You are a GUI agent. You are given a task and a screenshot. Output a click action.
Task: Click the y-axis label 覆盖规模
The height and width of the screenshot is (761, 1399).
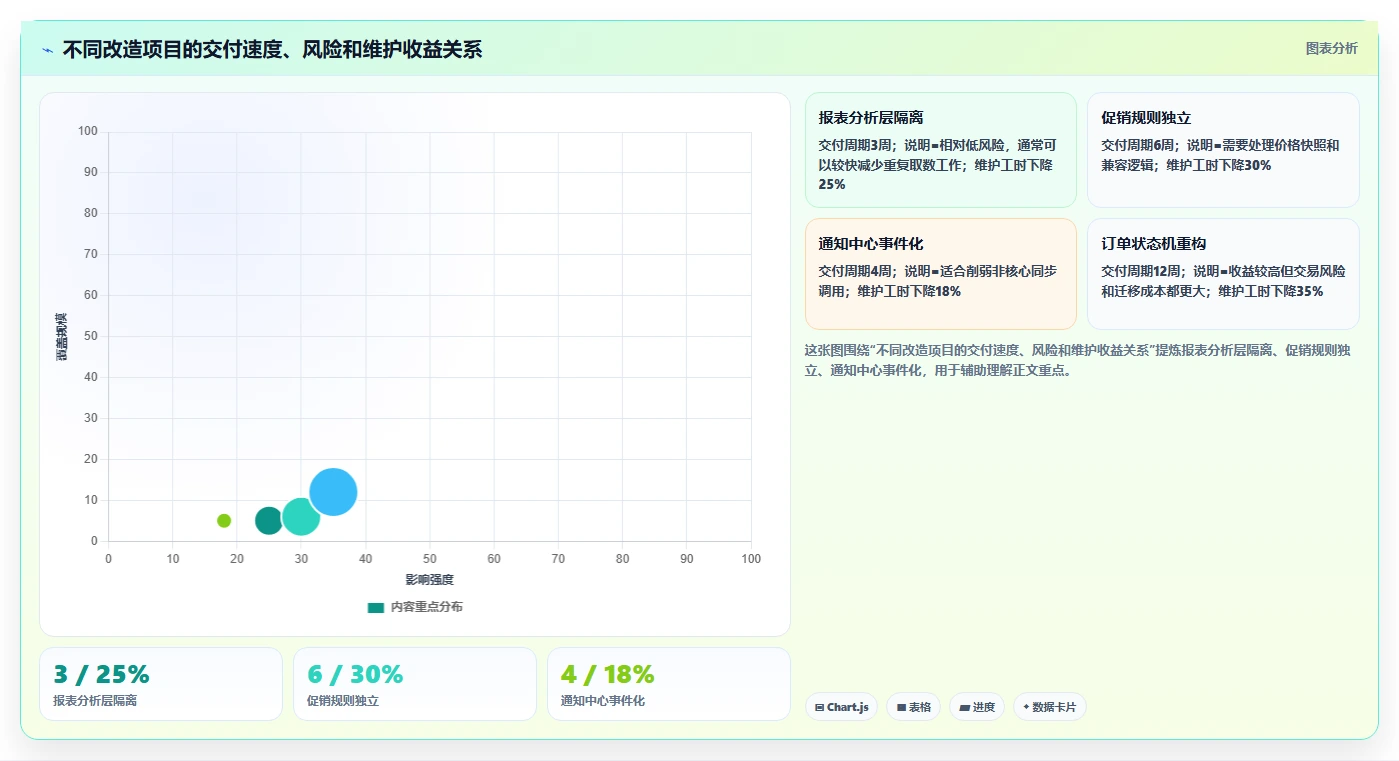[x=62, y=336]
